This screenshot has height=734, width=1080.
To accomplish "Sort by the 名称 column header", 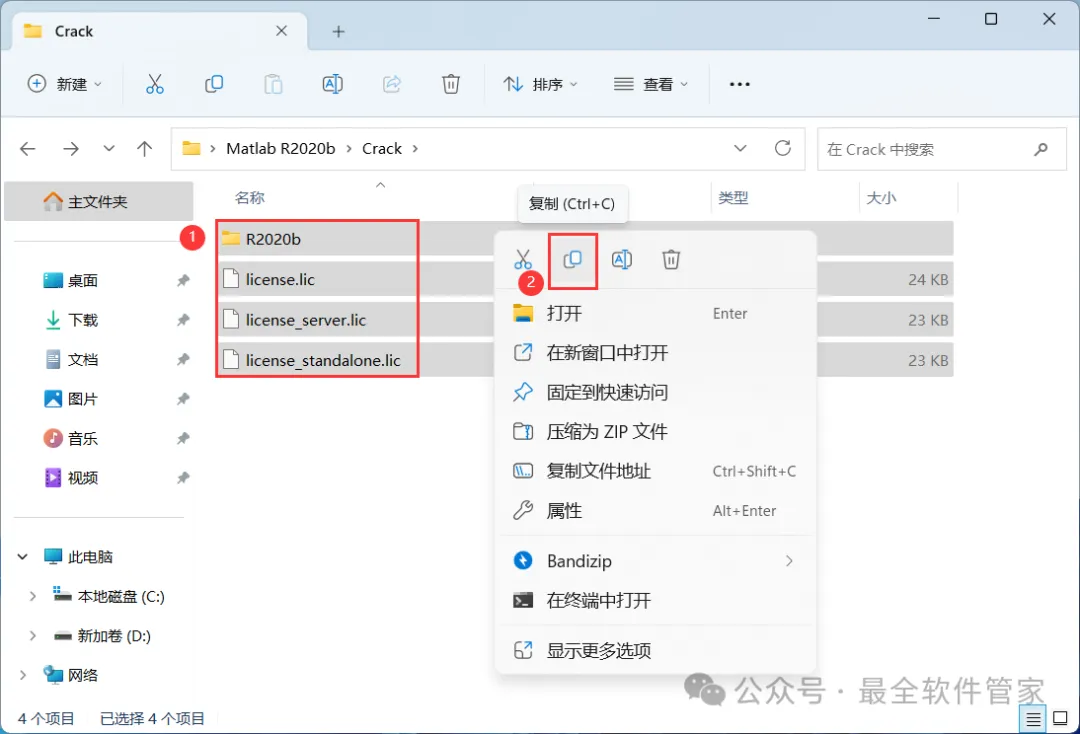I will (x=249, y=198).
